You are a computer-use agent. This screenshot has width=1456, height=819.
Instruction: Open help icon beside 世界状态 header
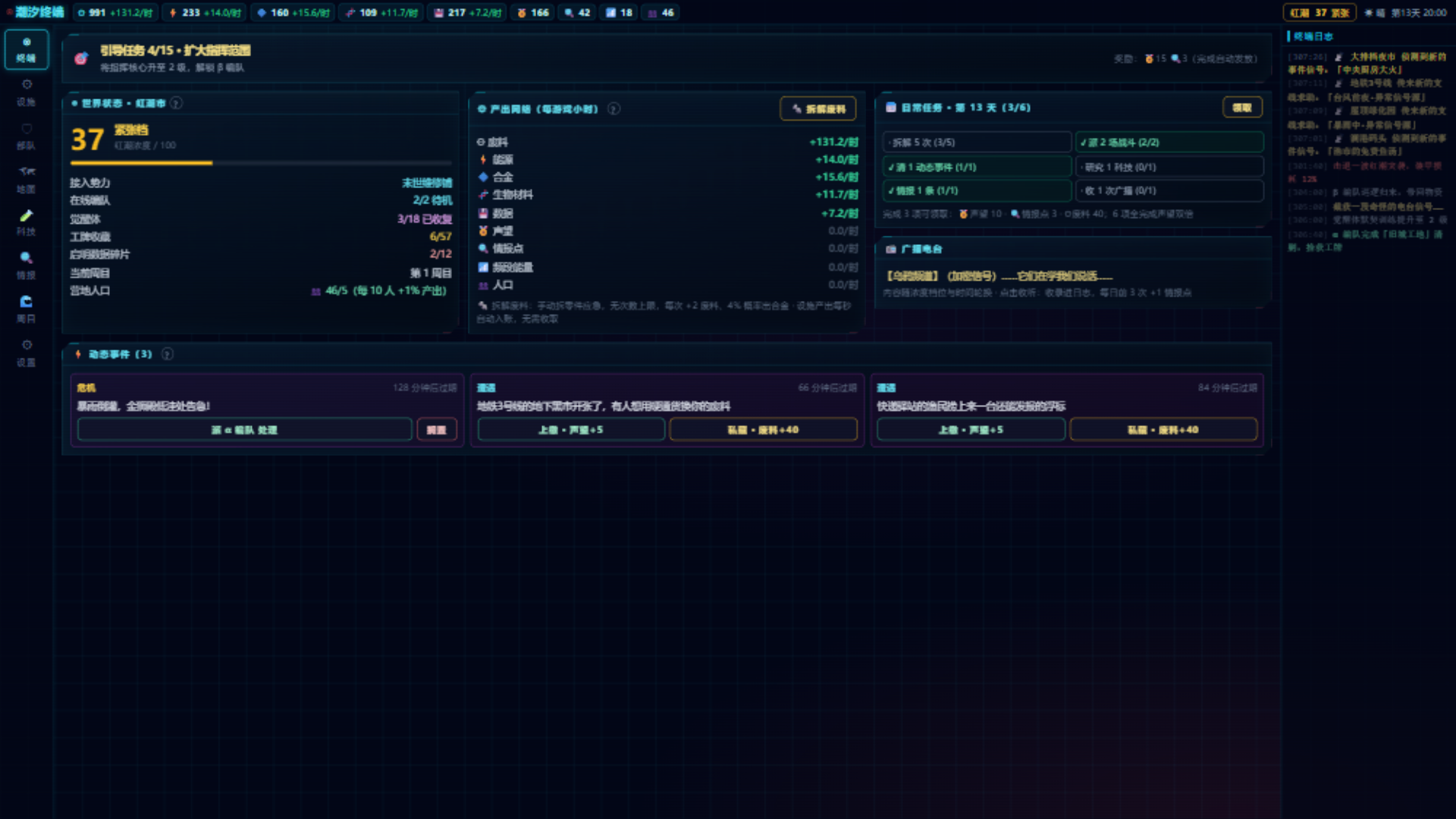pos(177,103)
